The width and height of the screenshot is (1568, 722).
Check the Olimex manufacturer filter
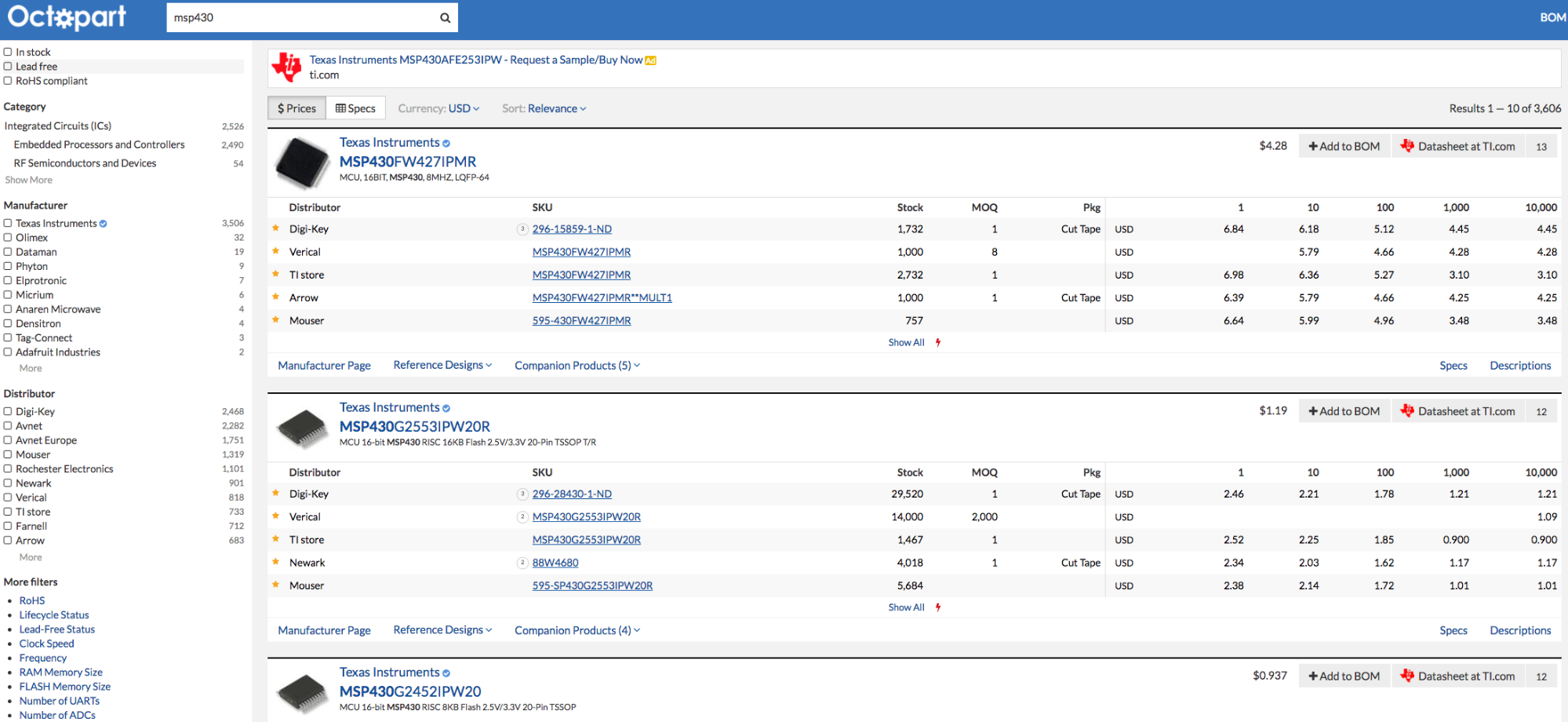8,237
